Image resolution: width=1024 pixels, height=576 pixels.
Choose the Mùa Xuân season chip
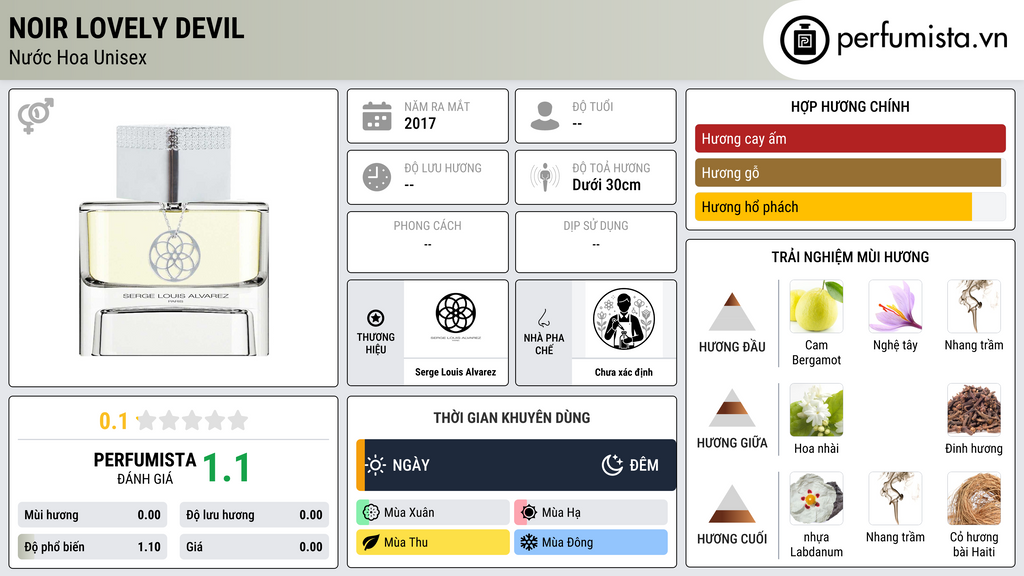tap(433, 513)
